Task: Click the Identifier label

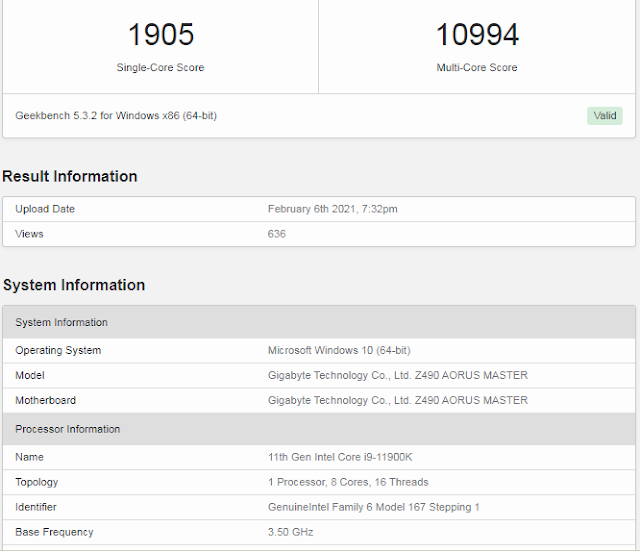Action: (36, 507)
